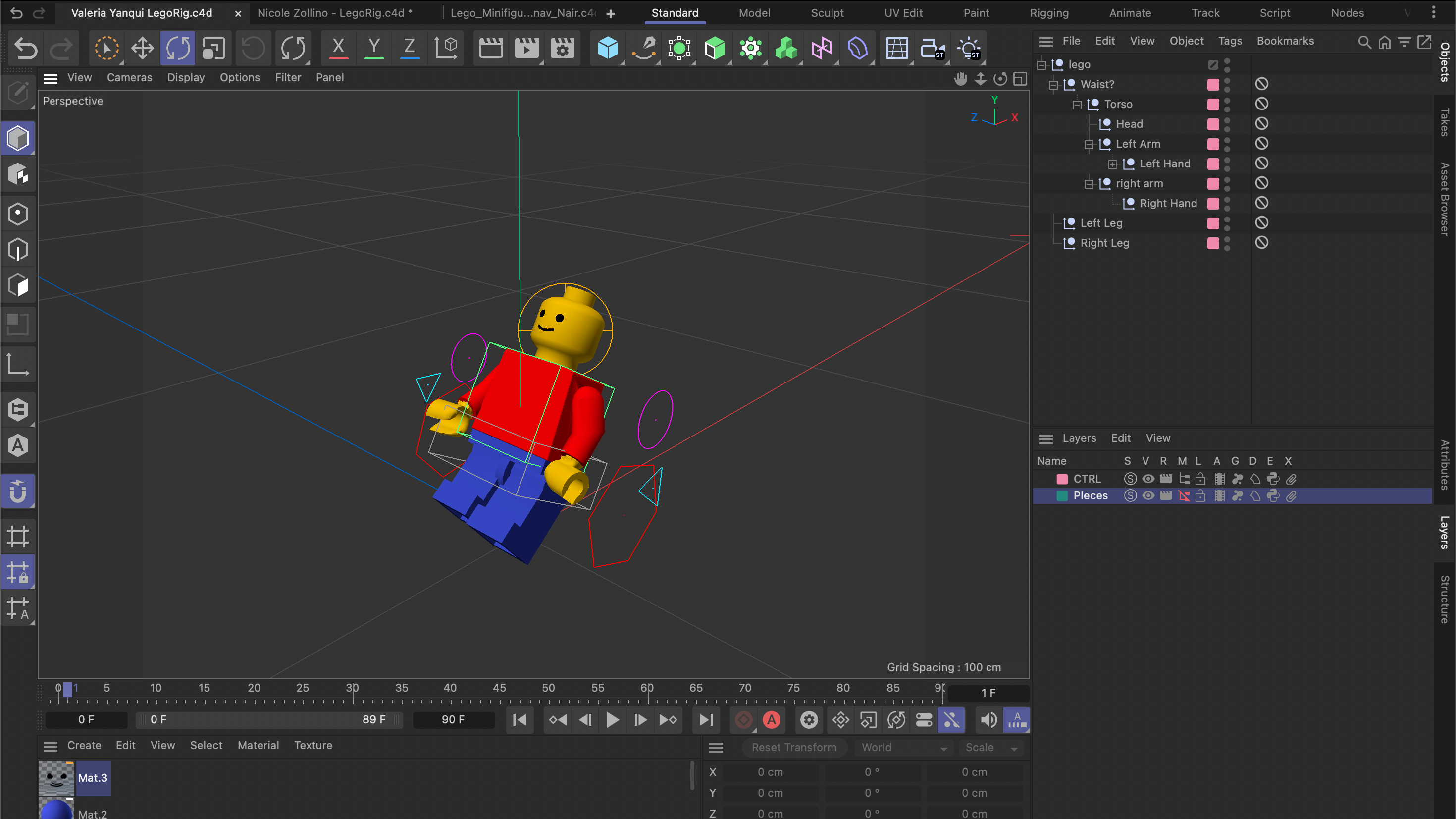Switch to the Sculpt layout tab
1456x819 pixels.
pyautogui.click(x=827, y=12)
